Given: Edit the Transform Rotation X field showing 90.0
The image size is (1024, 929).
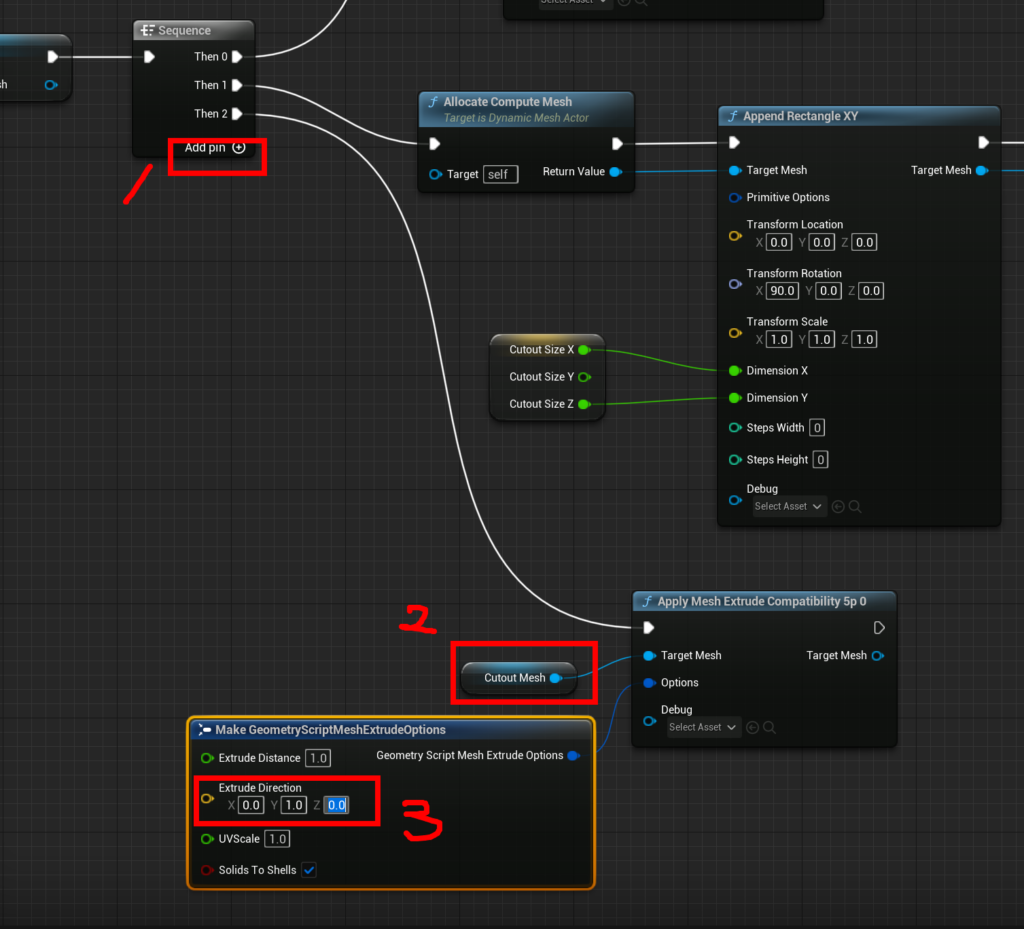Looking at the screenshot, I should pyautogui.click(x=782, y=291).
